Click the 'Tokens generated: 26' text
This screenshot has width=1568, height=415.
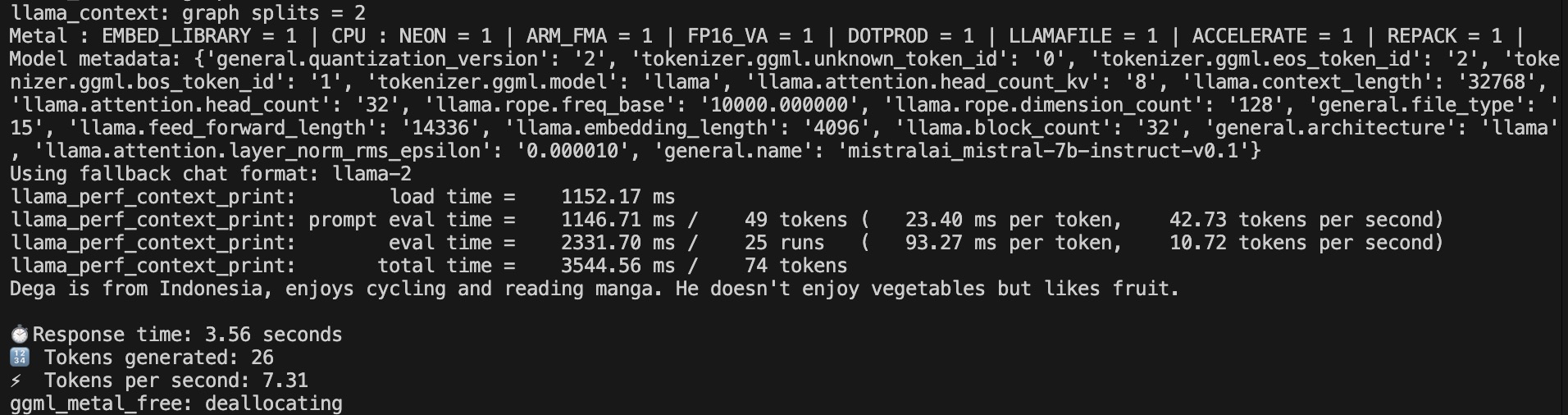click(159, 358)
